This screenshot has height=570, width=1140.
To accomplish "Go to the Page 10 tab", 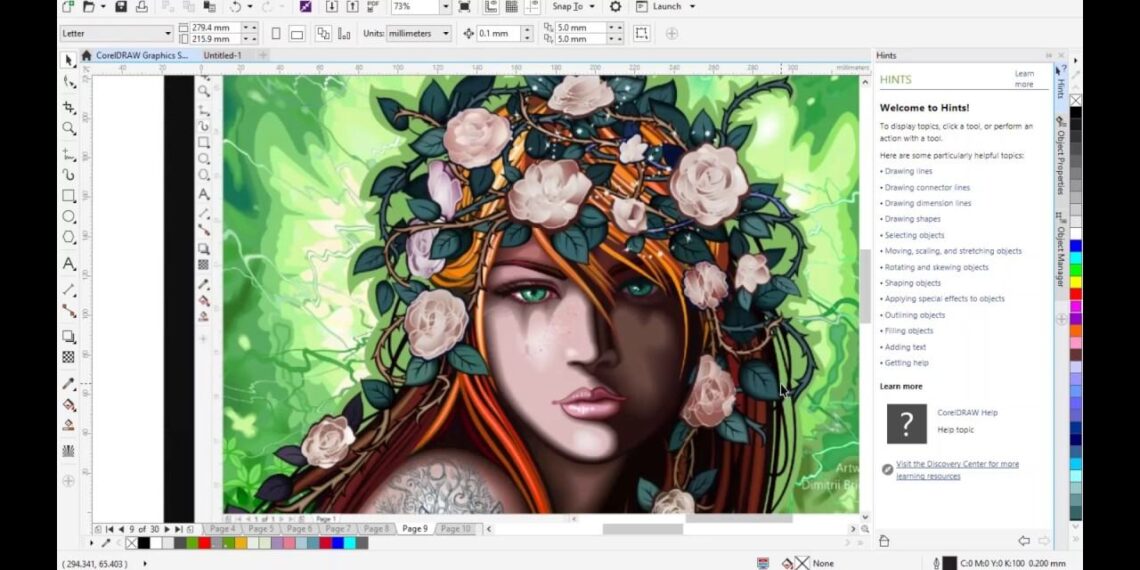I will (456, 529).
